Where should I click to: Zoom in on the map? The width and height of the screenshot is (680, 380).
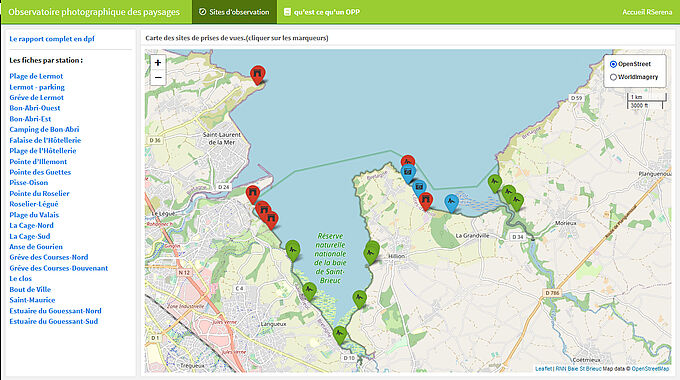[158, 62]
